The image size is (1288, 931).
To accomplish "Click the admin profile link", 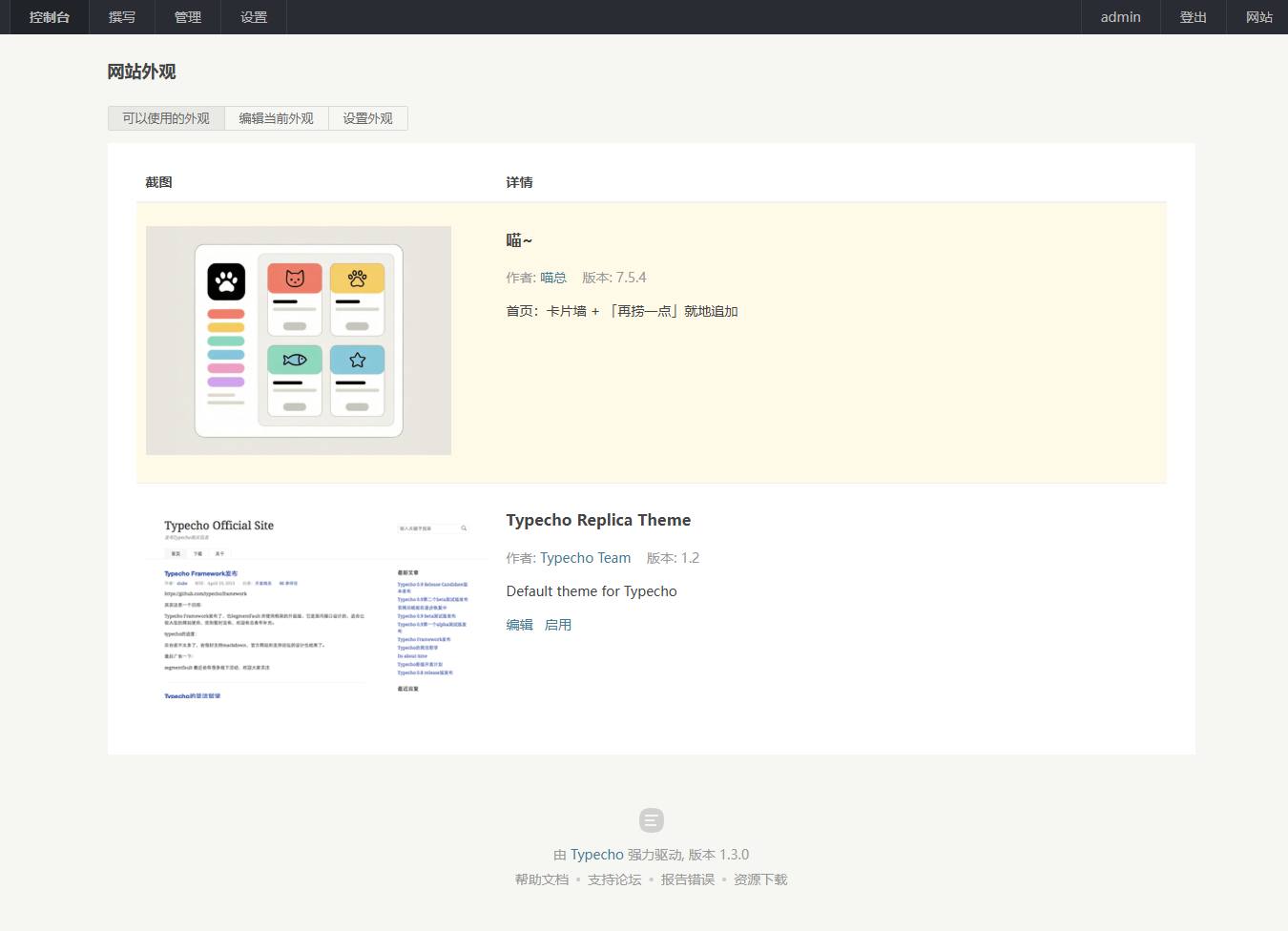I will 1120,17.
